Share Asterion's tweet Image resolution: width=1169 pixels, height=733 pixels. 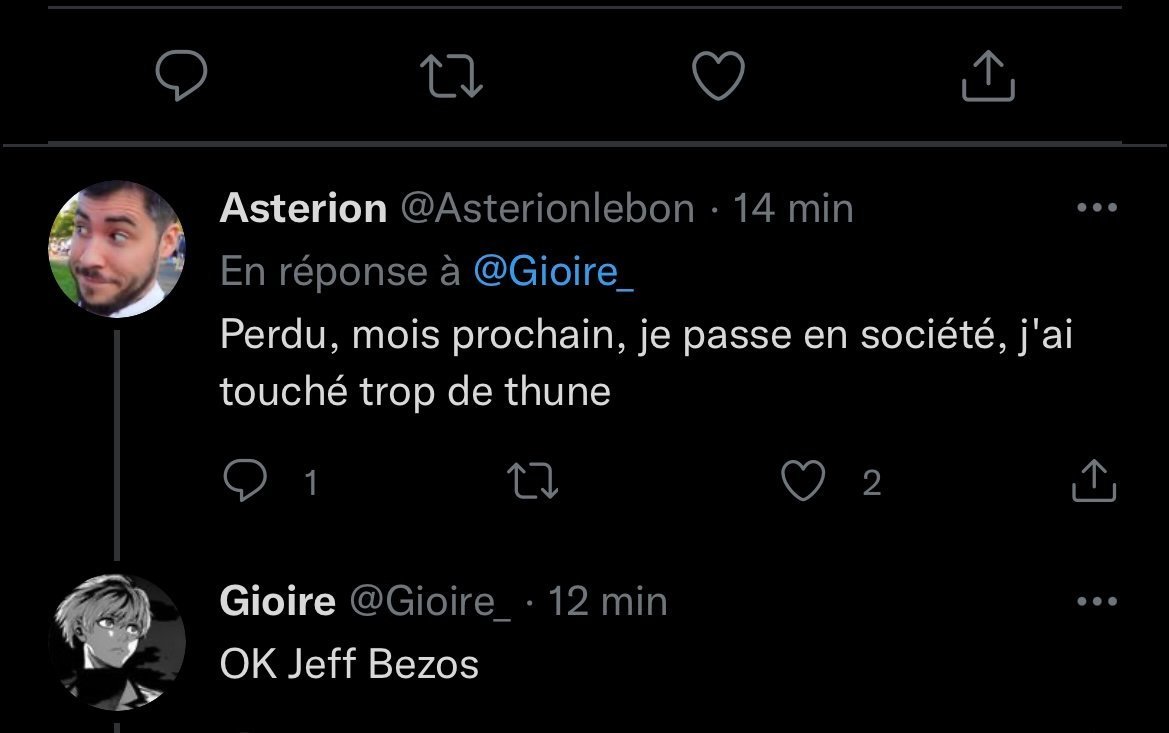pyautogui.click(x=1093, y=482)
